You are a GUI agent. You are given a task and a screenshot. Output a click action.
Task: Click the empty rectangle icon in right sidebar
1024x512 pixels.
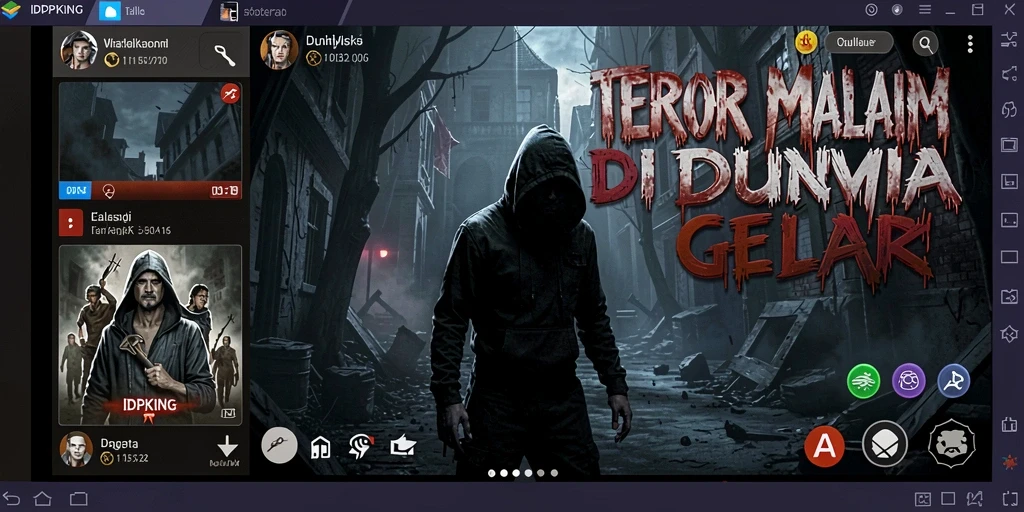(x=1009, y=257)
